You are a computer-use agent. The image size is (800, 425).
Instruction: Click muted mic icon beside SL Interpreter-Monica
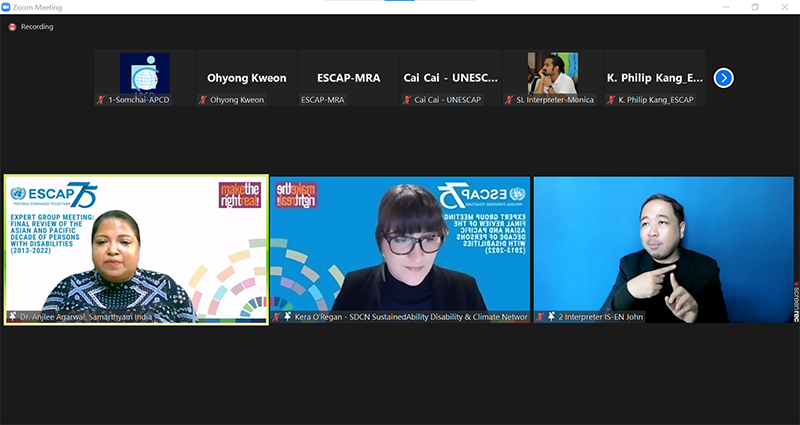click(x=509, y=100)
